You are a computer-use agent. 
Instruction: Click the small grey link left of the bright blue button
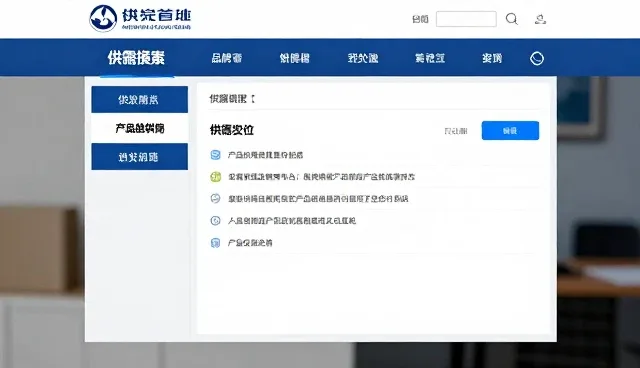point(456,131)
